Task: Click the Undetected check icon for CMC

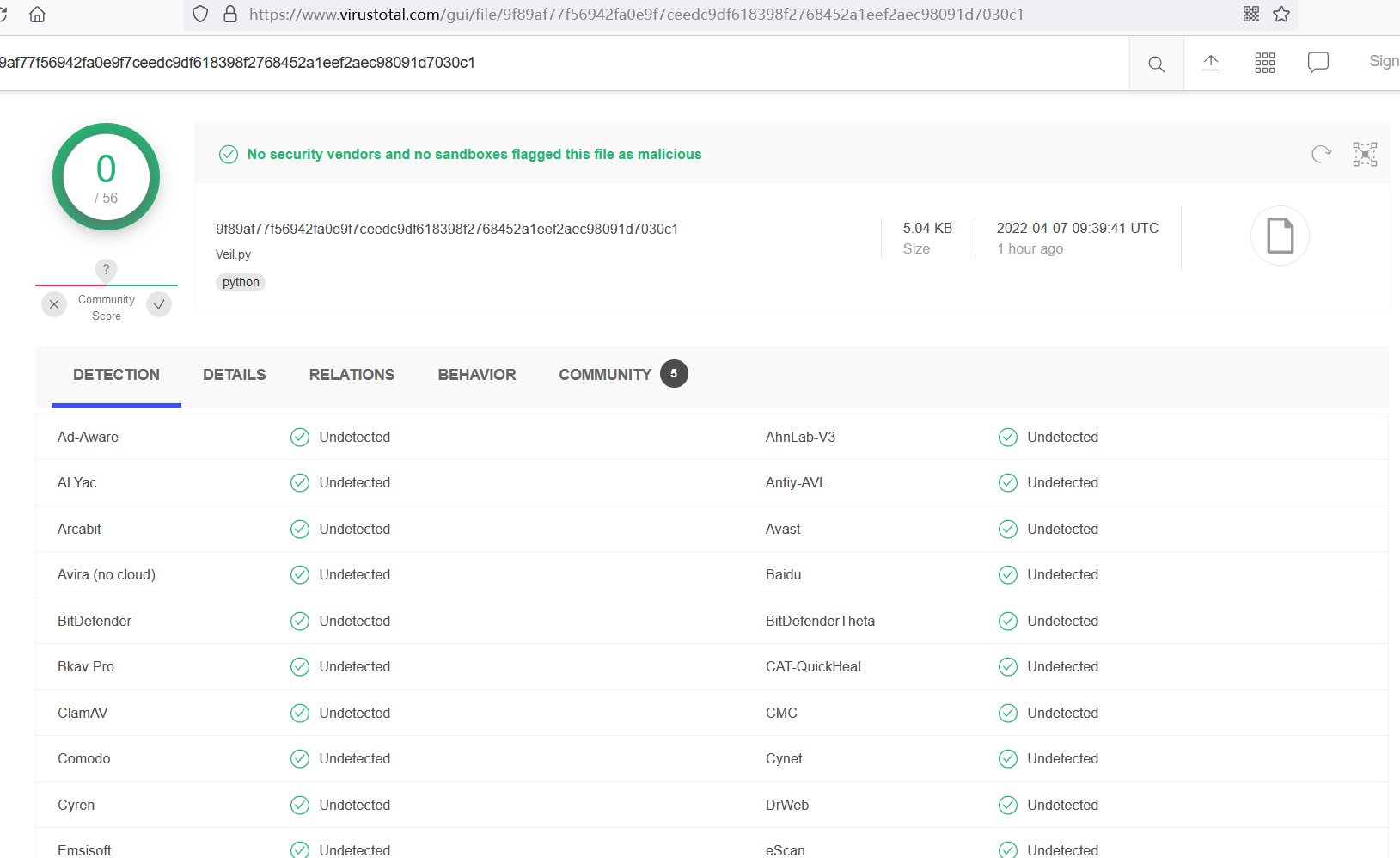Action: (x=1008, y=713)
